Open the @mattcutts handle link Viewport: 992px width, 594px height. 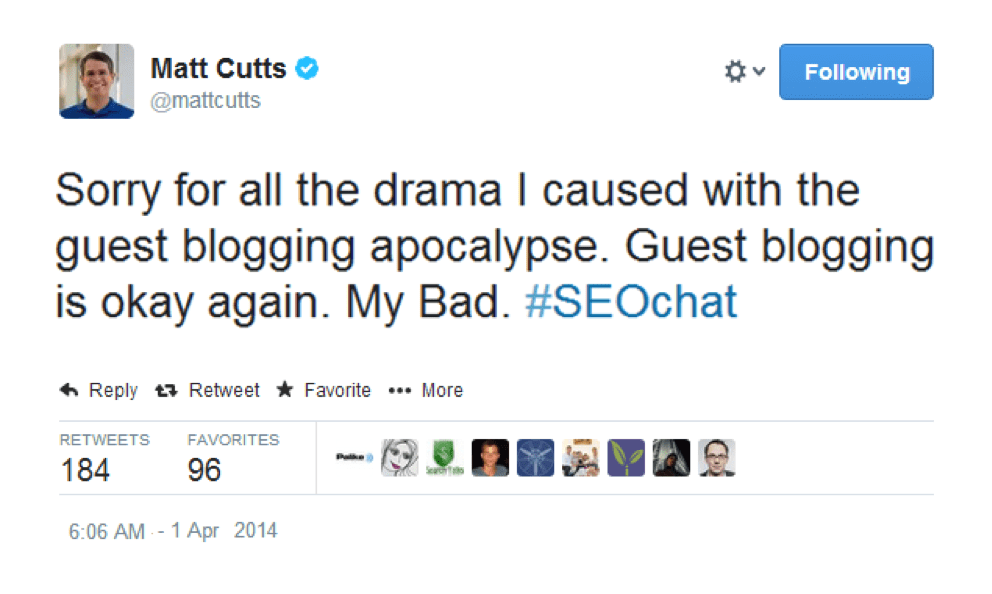click(205, 101)
